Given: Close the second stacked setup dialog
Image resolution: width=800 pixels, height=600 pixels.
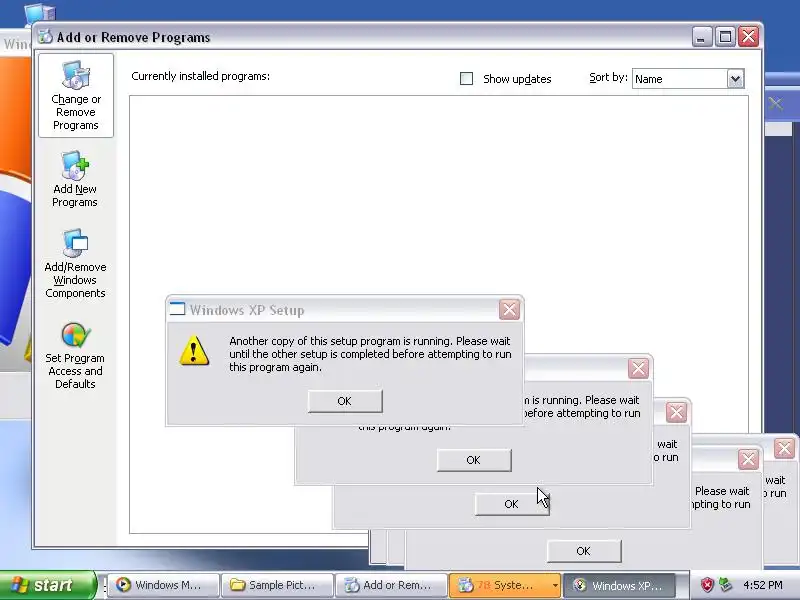Looking at the screenshot, I should click(638, 368).
